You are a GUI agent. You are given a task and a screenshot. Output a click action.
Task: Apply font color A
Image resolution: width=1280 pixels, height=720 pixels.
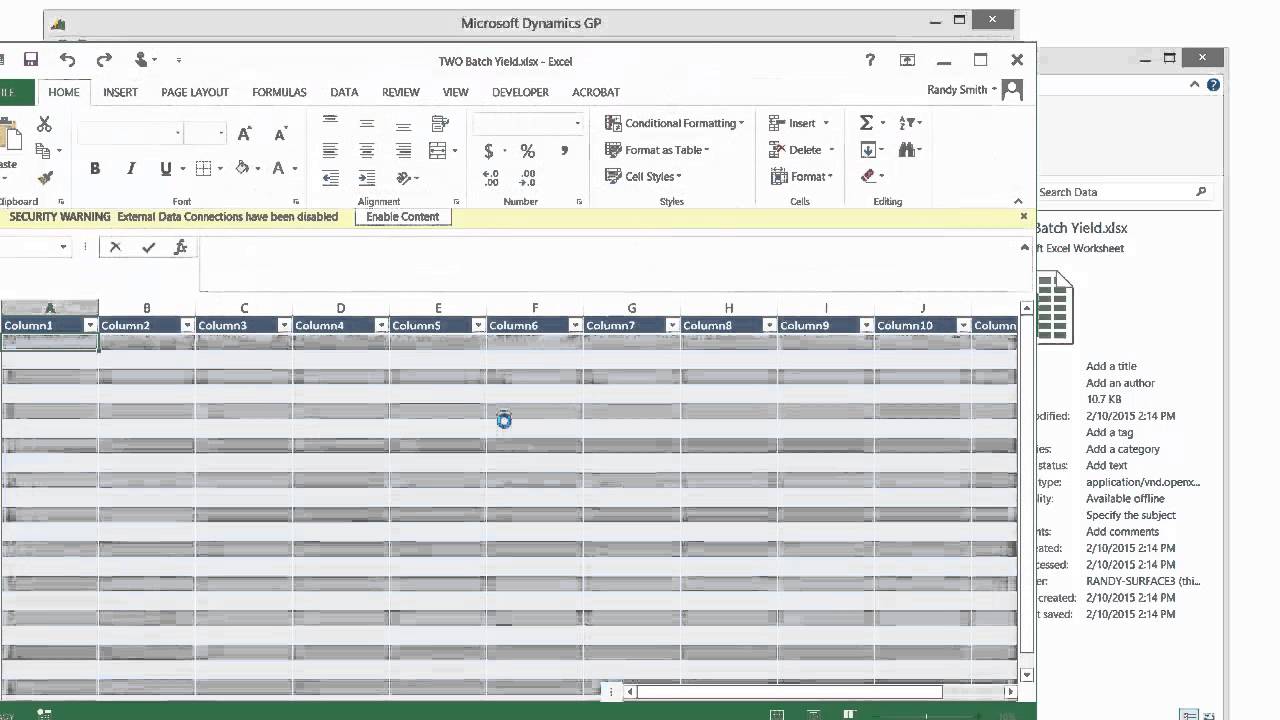(x=280, y=169)
